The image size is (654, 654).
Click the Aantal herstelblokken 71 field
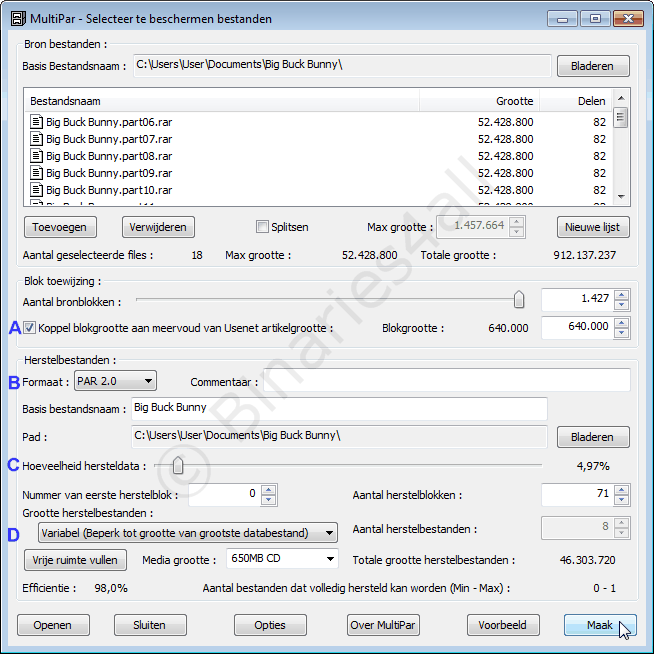[x=577, y=495]
